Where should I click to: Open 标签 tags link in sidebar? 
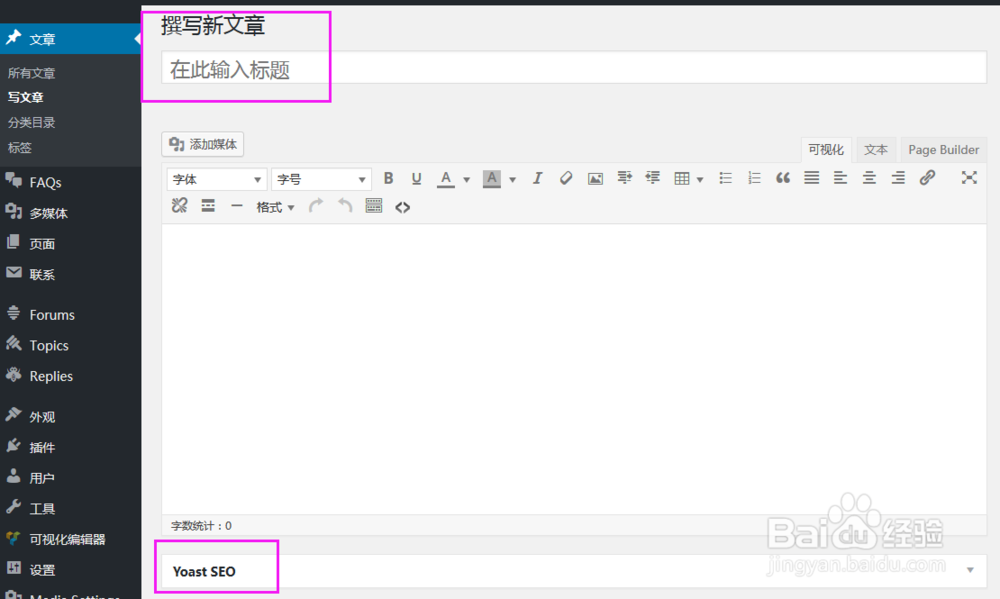19,147
